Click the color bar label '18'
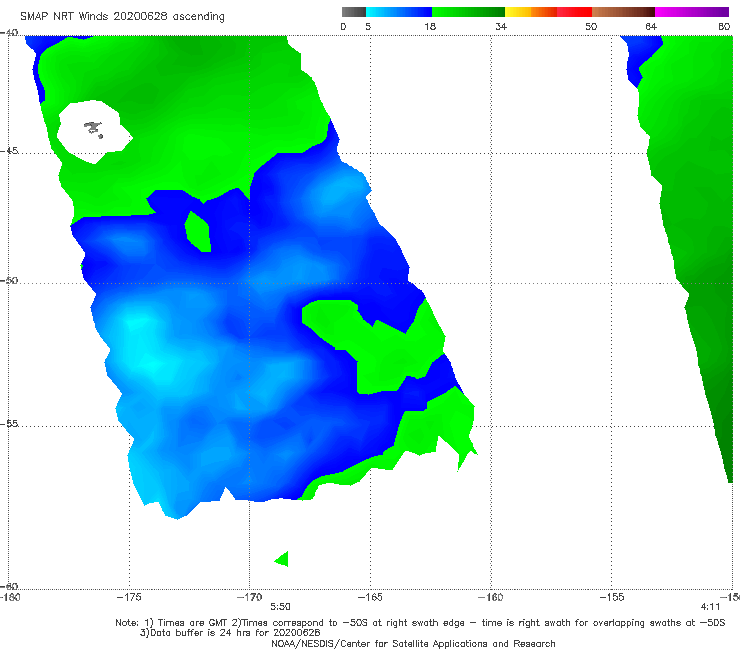 click(430, 27)
